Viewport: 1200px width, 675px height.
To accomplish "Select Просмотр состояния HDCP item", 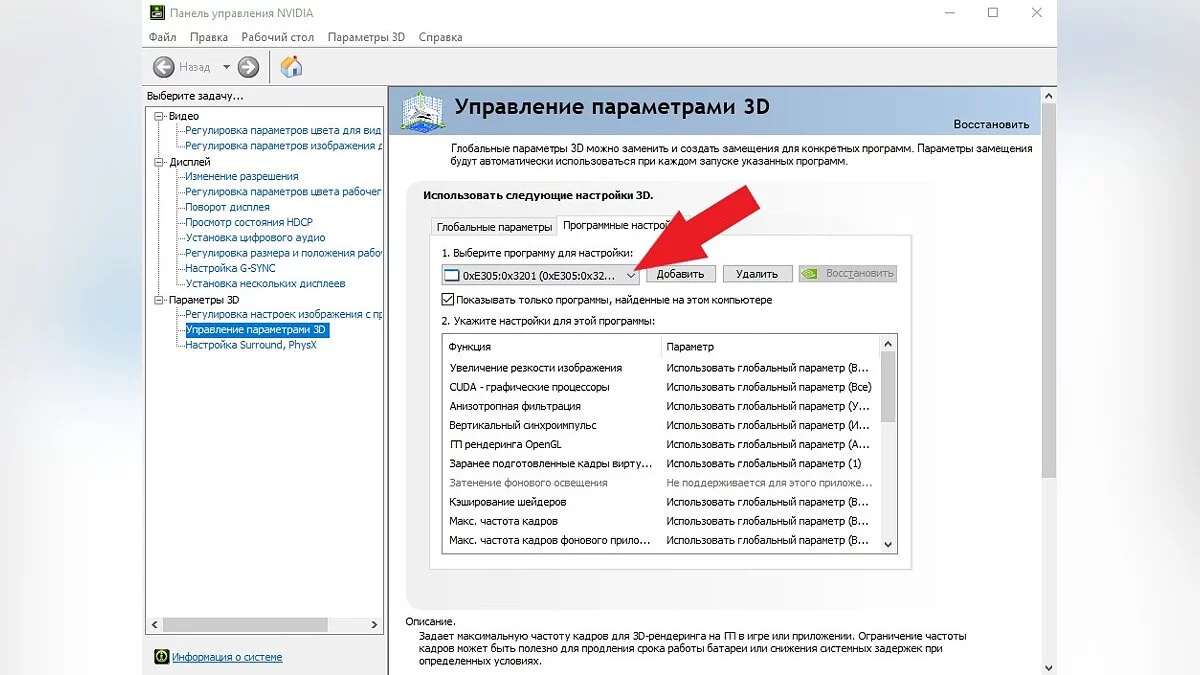I will [x=249, y=223].
